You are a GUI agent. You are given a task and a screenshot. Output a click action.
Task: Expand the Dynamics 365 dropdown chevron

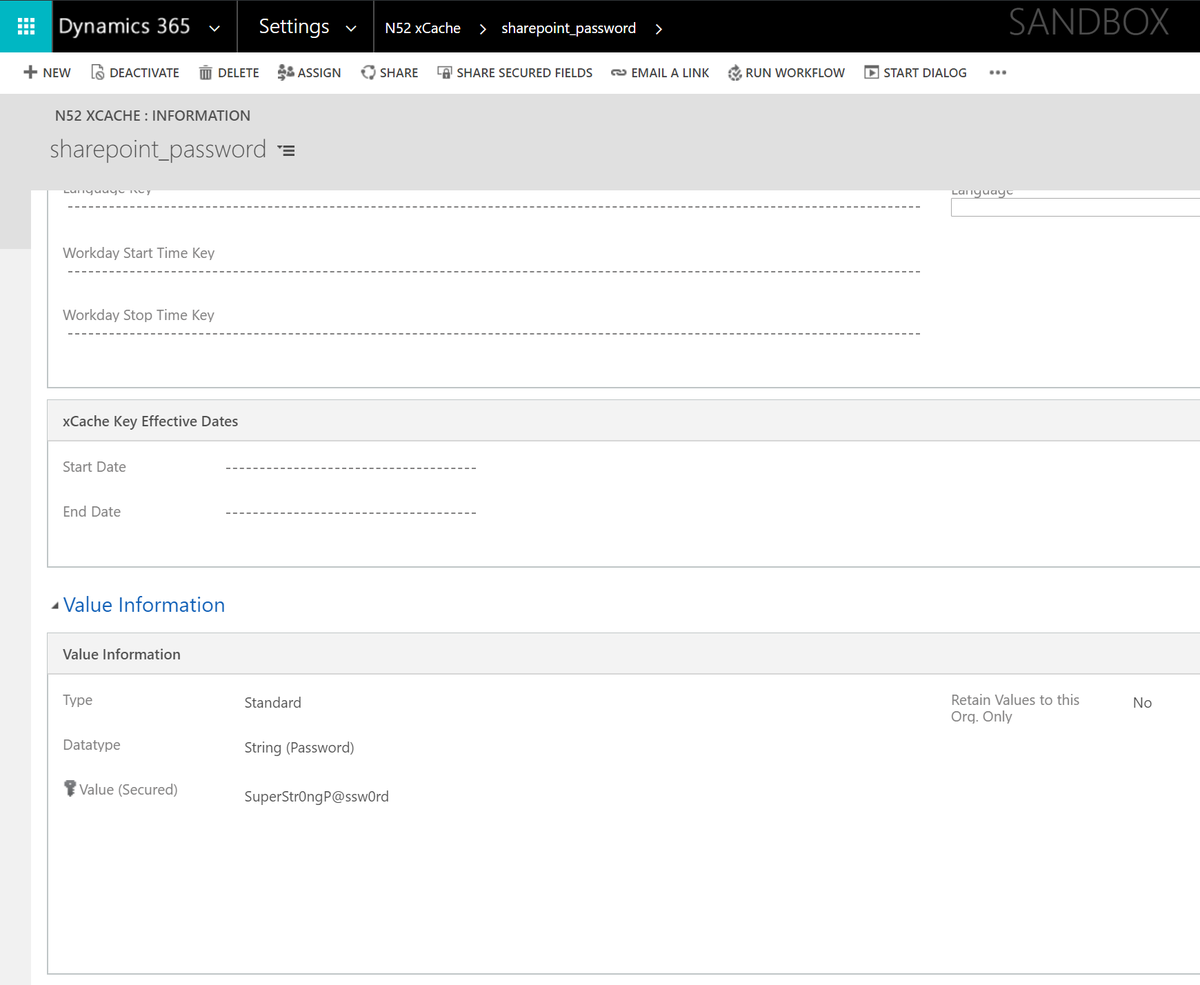214,29
